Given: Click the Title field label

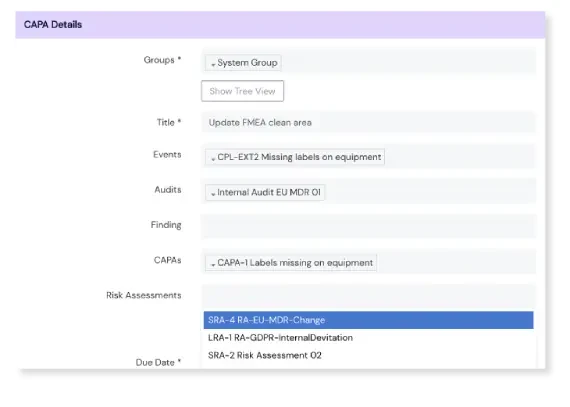Looking at the screenshot, I should coord(169,122).
